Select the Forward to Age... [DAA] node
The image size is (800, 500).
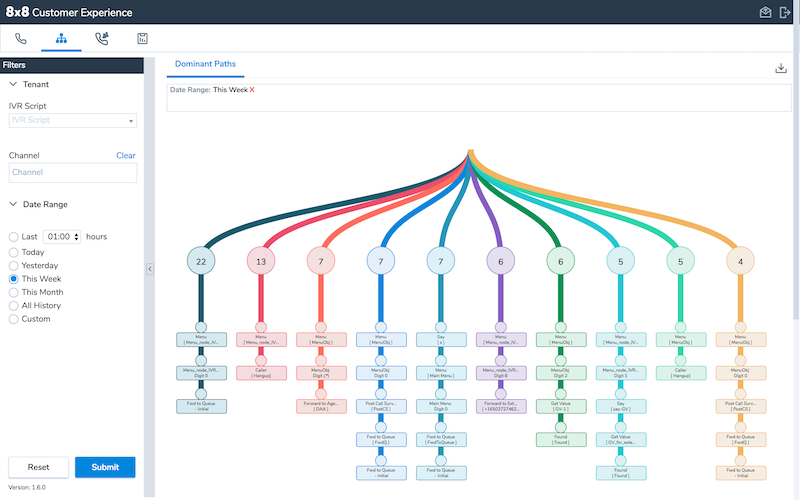pos(321,406)
